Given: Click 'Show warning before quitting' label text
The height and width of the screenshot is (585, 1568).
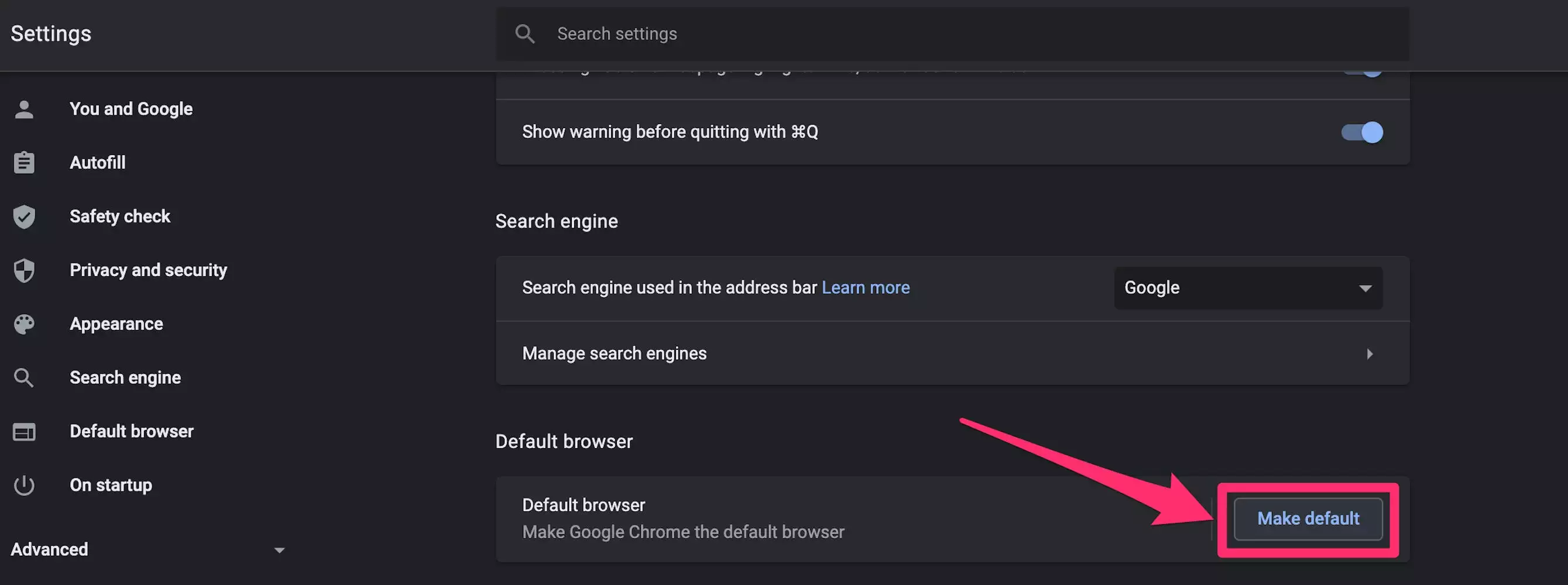Looking at the screenshot, I should pyautogui.click(x=670, y=132).
